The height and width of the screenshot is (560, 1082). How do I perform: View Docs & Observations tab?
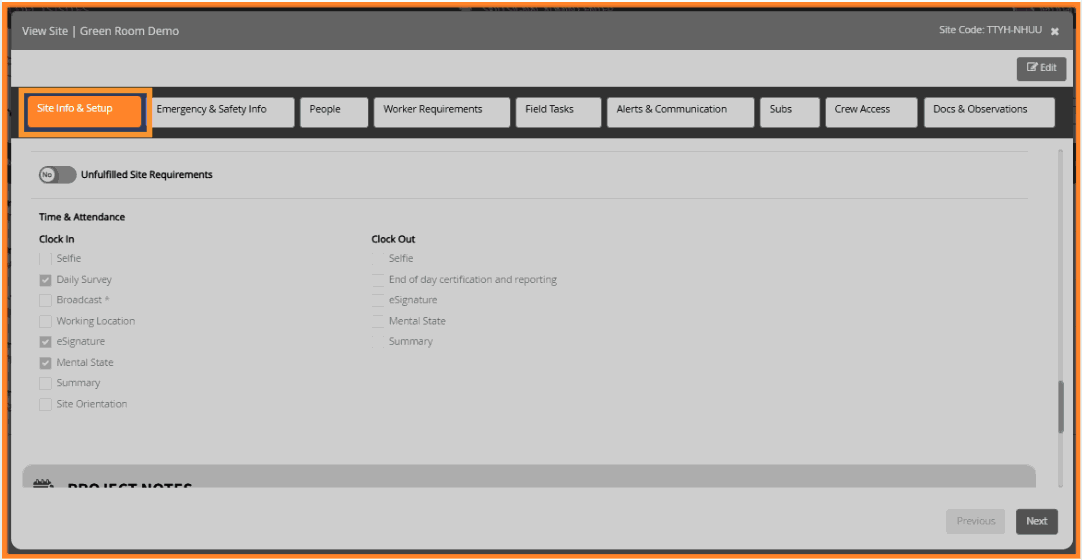point(990,112)
